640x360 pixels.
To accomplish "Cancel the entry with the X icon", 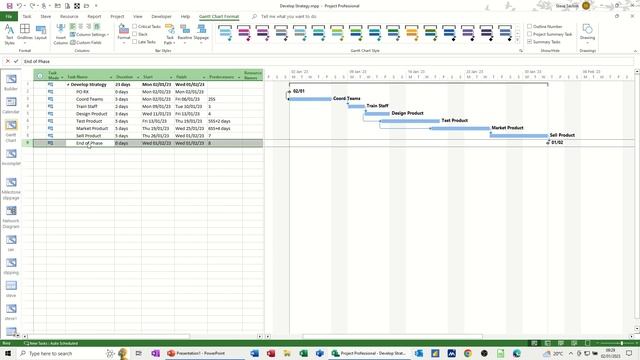I will coord(7,61).
